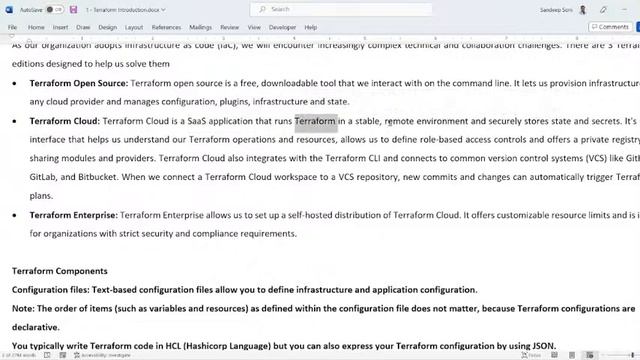
Task: Open the Mailings ribbon tab
Action: [x=200, y=27]
